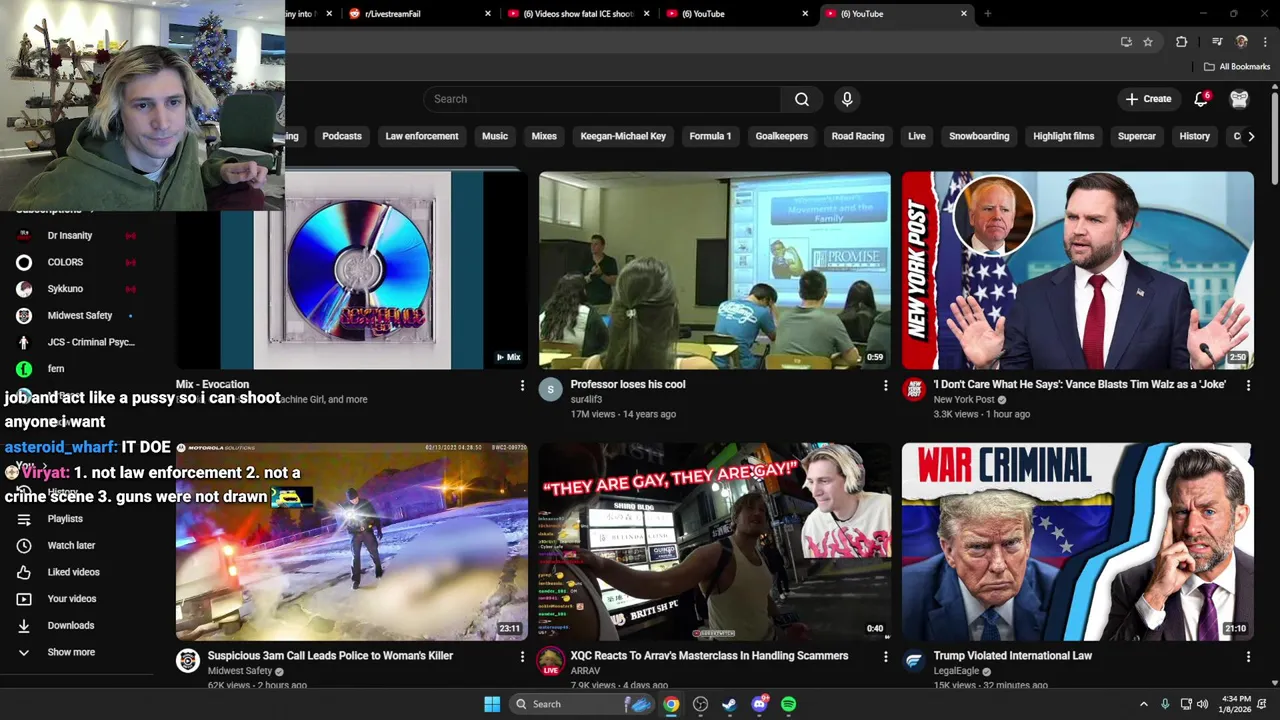The width and height of the screenshot is (1280, 720).
Task: Open the Dr Insanity subscription
Action: point(70,235)
